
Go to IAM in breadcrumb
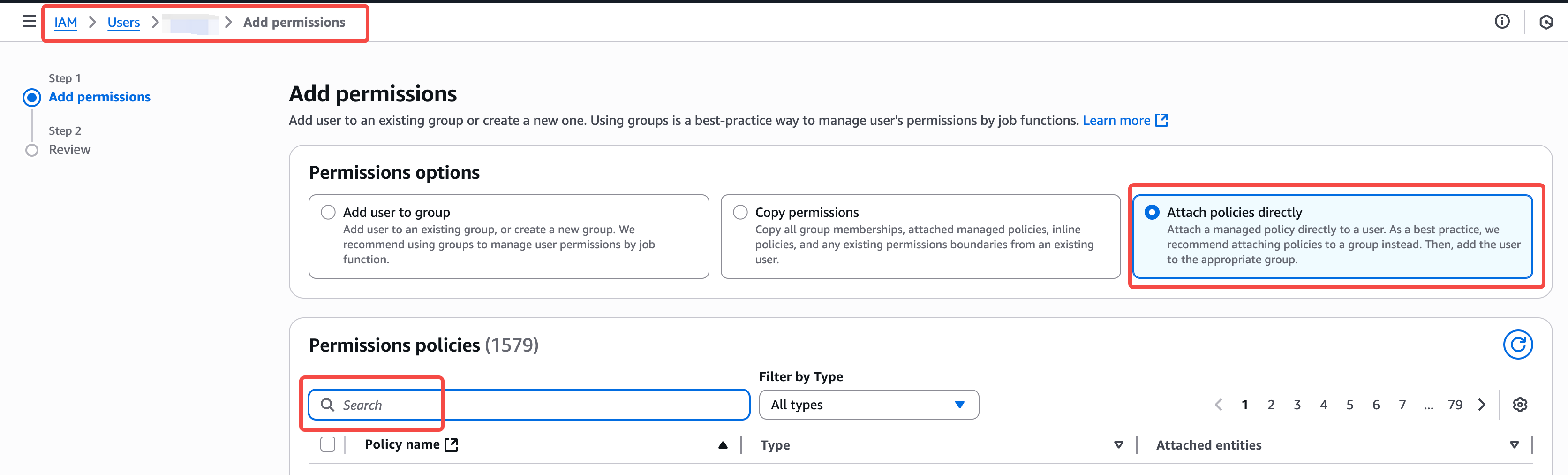66,23
